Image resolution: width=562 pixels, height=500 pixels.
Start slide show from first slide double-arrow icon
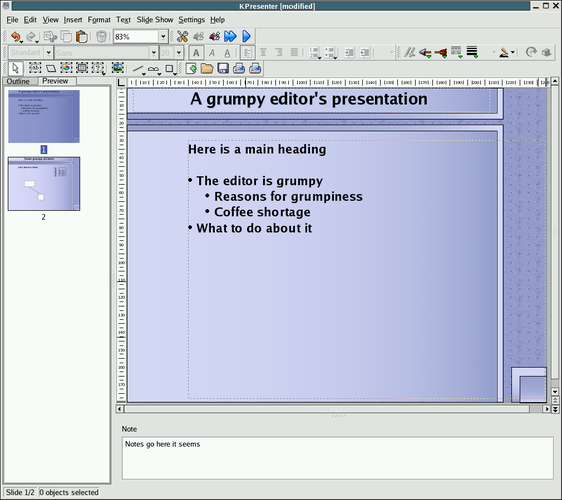pos(230,37)
